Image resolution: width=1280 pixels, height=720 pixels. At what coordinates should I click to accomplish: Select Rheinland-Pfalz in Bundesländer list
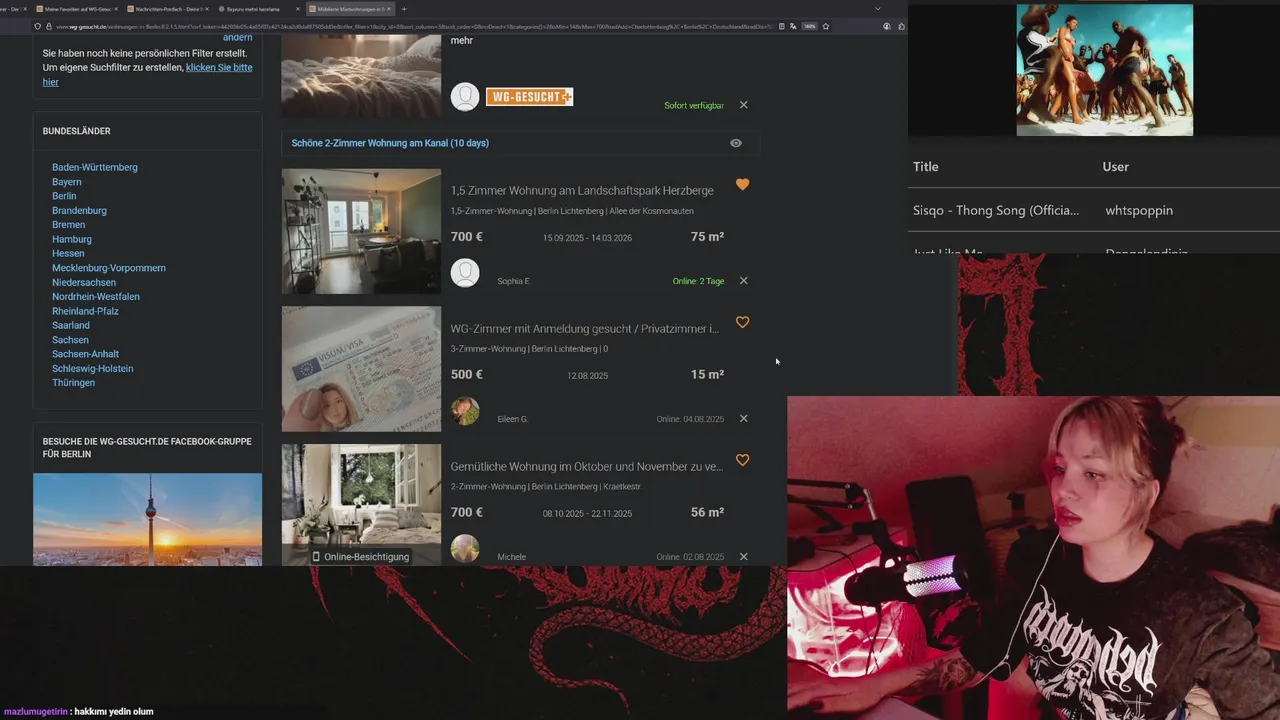(85, 311)
